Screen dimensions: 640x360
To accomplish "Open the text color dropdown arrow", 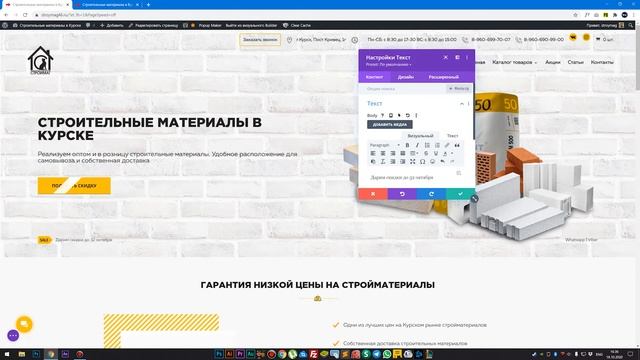I will coord(452,153).
